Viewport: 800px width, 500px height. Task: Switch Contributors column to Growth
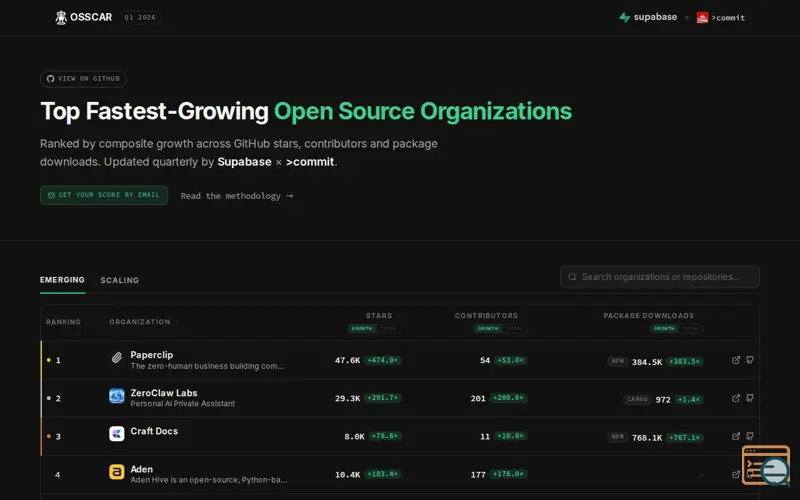click(x=488, y=328)
